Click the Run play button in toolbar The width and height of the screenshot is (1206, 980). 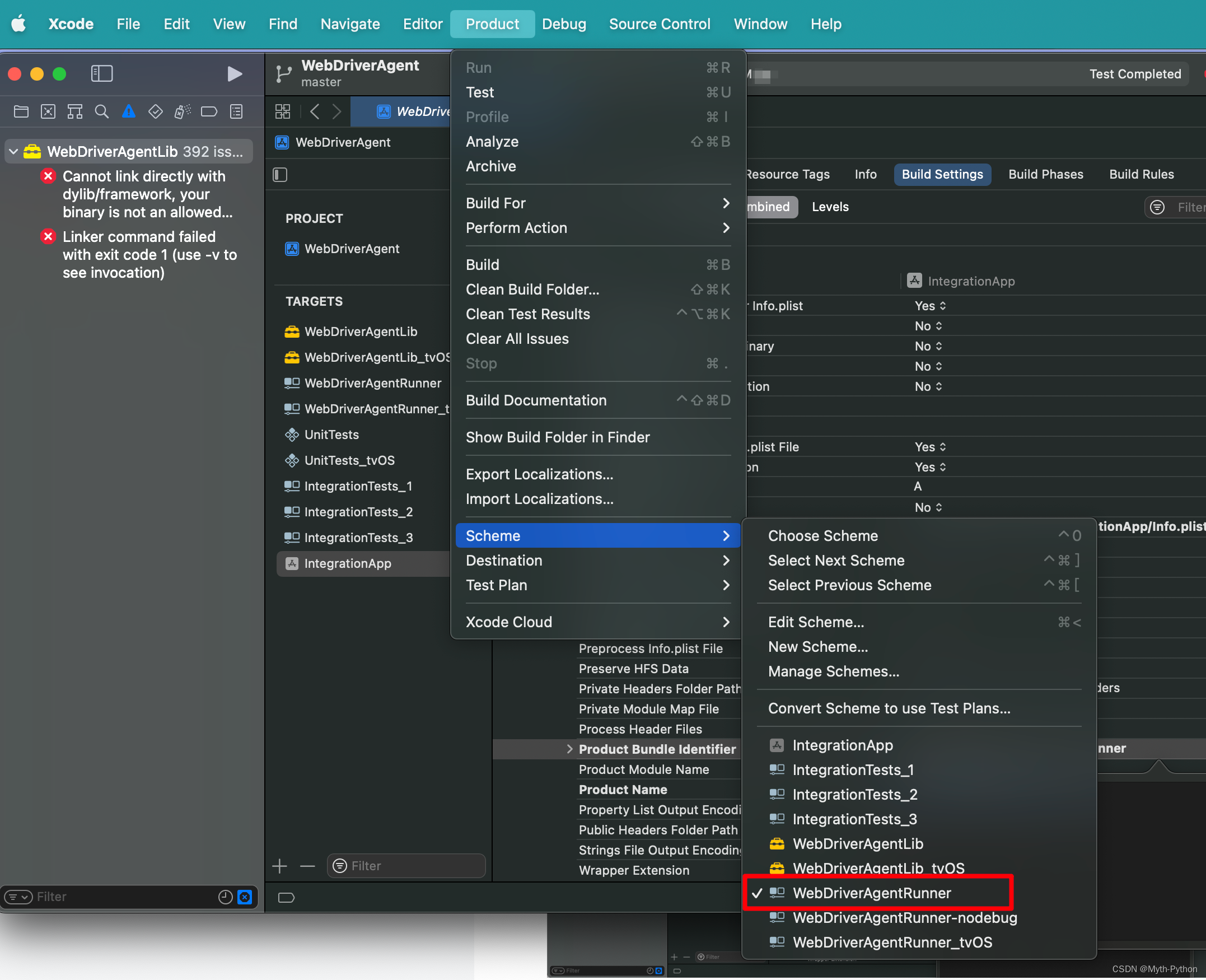pos(234,74)
